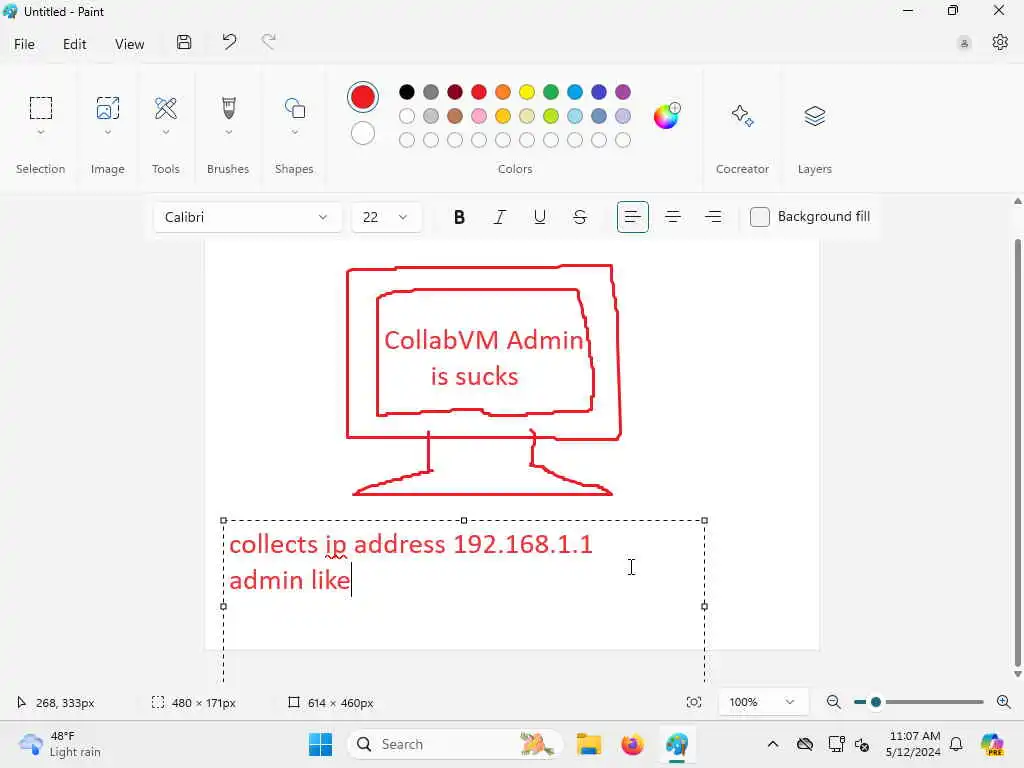
Task: Click the fit to window icon
Action: click(694, 702)
